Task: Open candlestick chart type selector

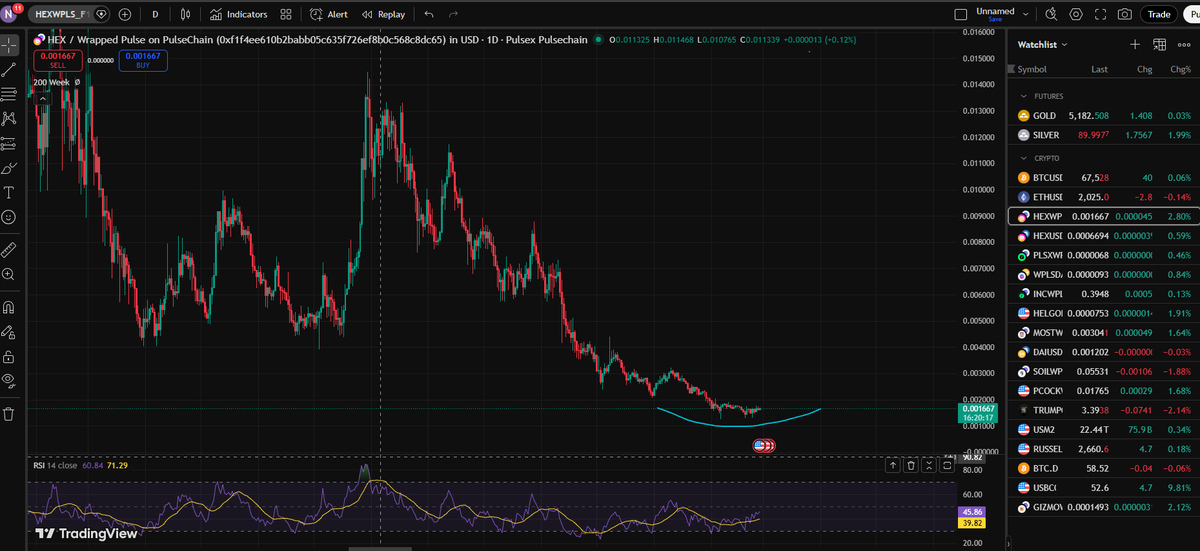Action: [x=186, y=14]
